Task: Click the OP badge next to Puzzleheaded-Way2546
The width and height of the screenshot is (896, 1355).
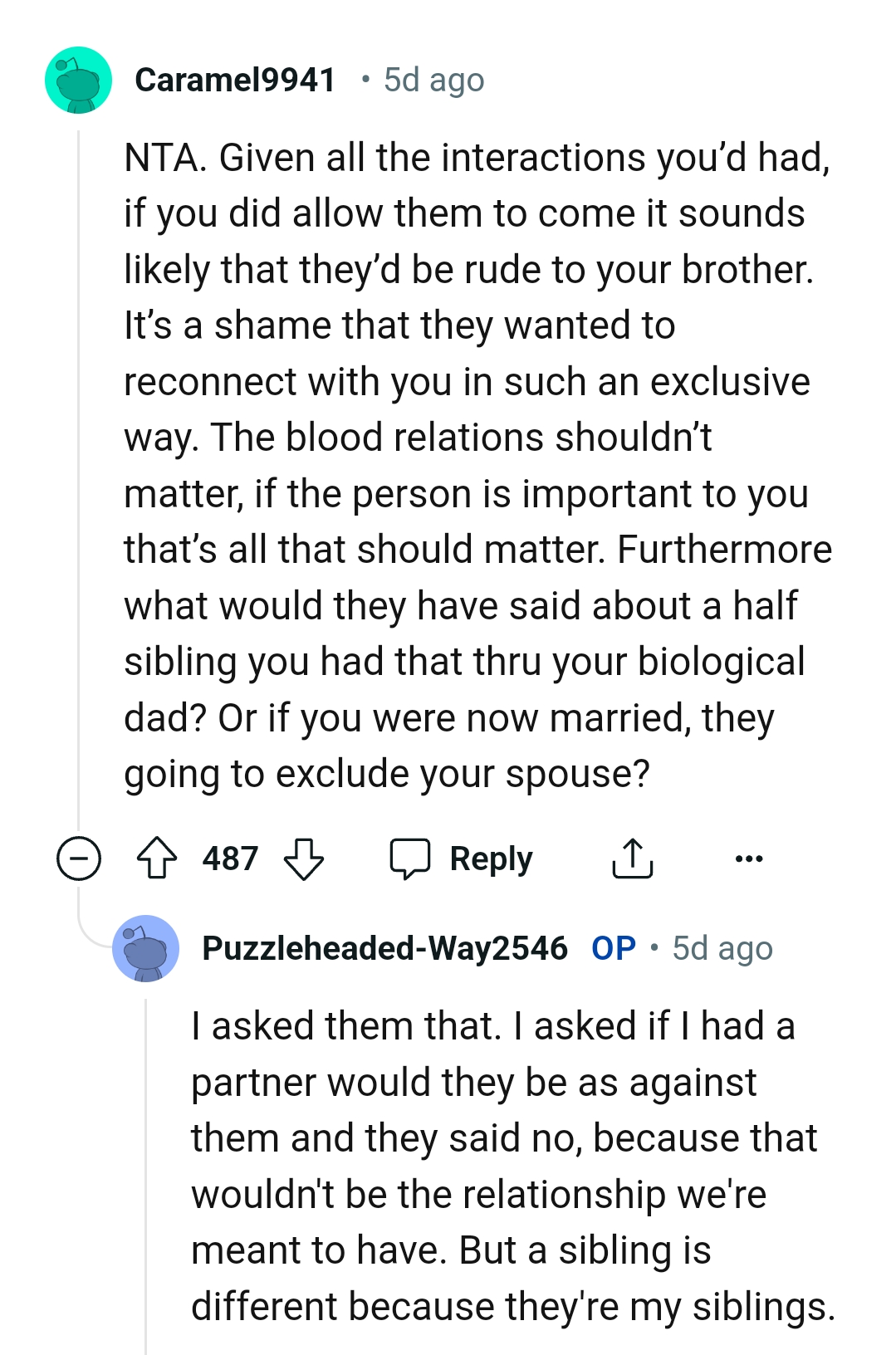Action: click(x=614, y=948)
